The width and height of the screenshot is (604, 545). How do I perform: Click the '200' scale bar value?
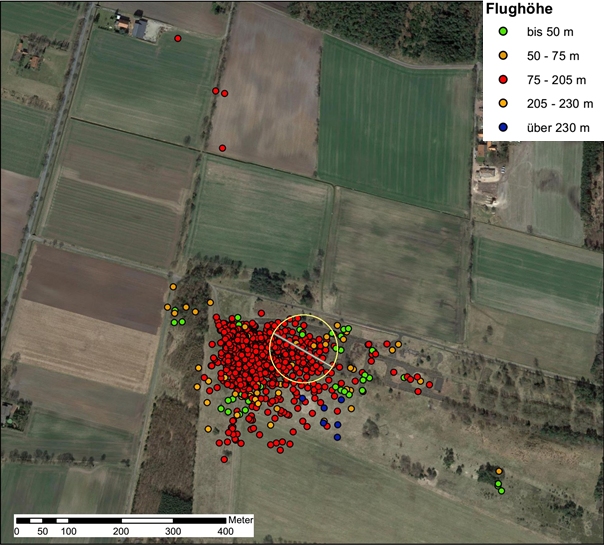tap(121, 532)
